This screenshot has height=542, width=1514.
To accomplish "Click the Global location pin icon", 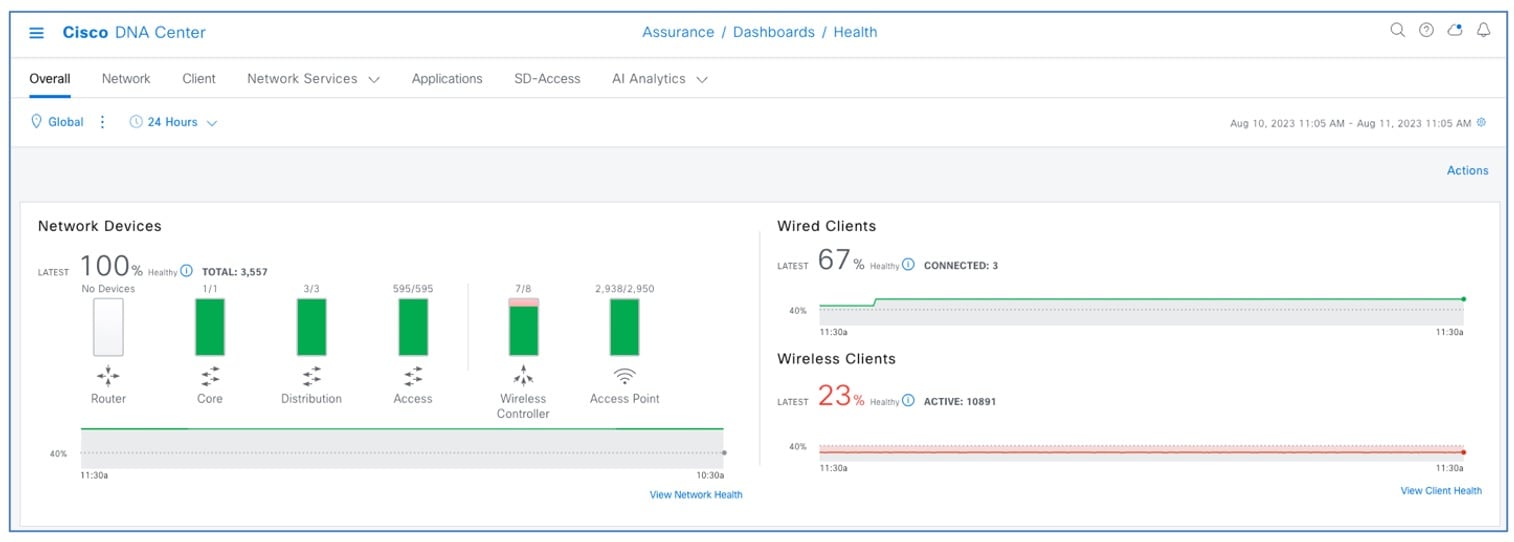I will 37,122.
